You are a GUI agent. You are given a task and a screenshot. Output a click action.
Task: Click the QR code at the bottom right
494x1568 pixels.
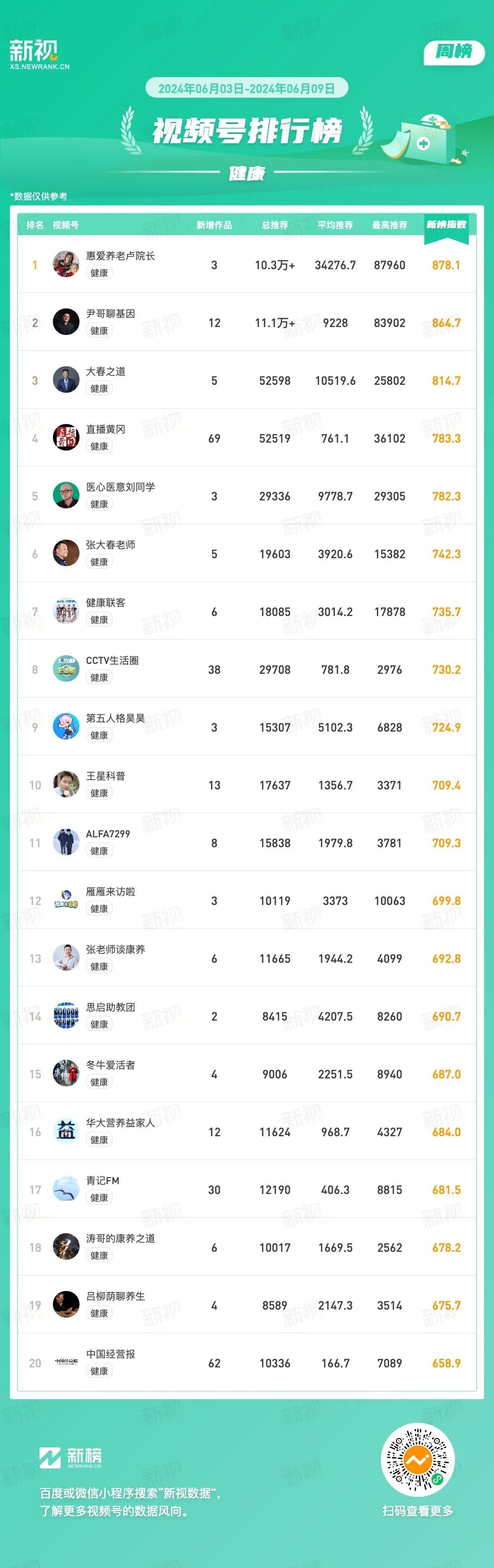tap(417, 1459)
